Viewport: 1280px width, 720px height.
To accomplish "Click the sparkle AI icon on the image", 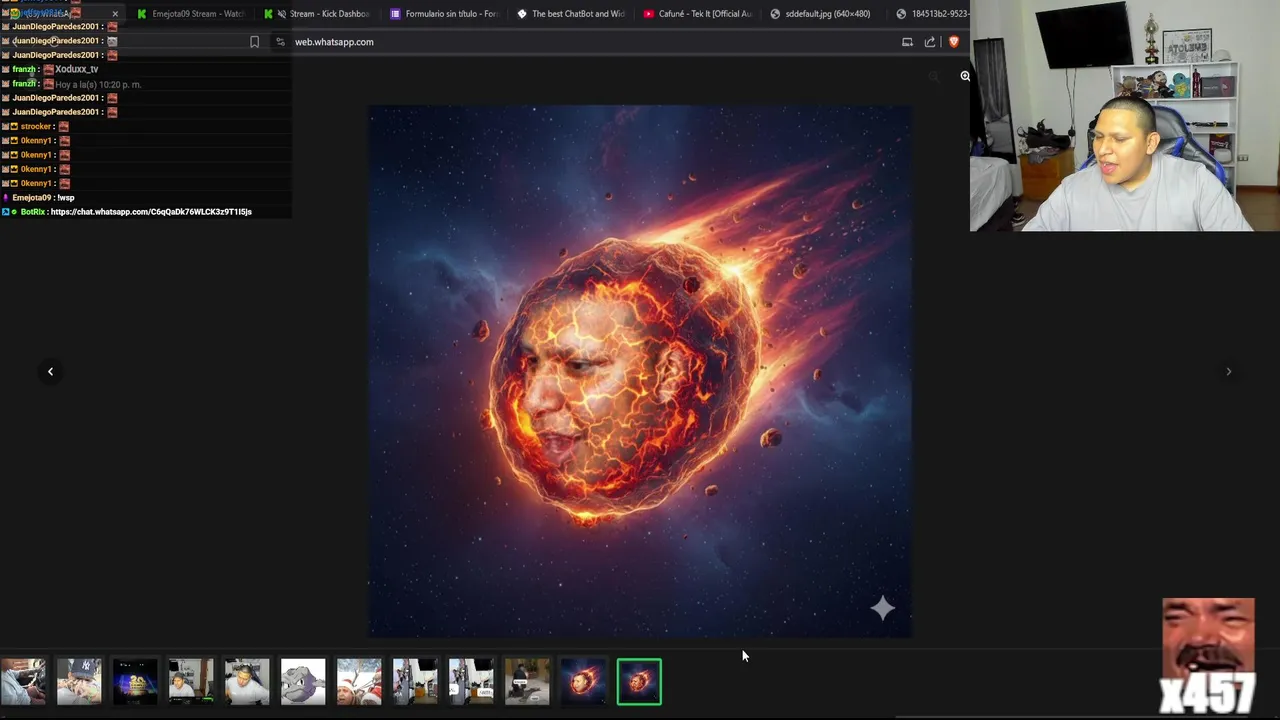I will [x=882, y=607].
